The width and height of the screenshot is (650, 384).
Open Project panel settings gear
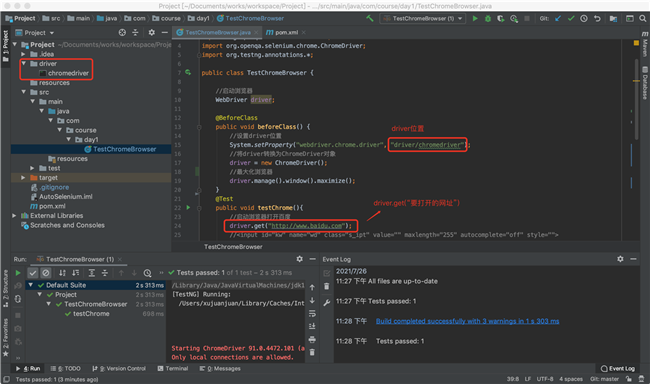(152, 32)
